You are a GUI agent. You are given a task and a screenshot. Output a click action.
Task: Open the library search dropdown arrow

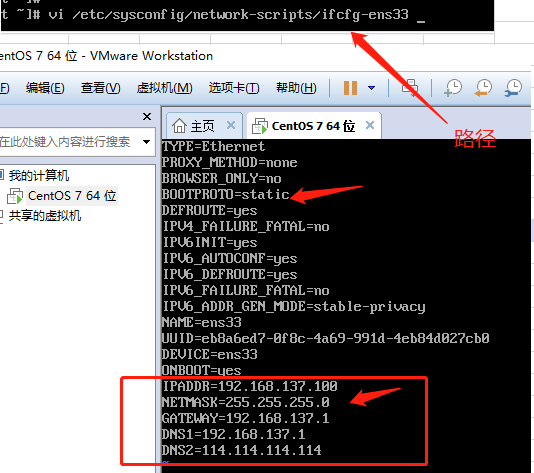[x=146, y=142]
